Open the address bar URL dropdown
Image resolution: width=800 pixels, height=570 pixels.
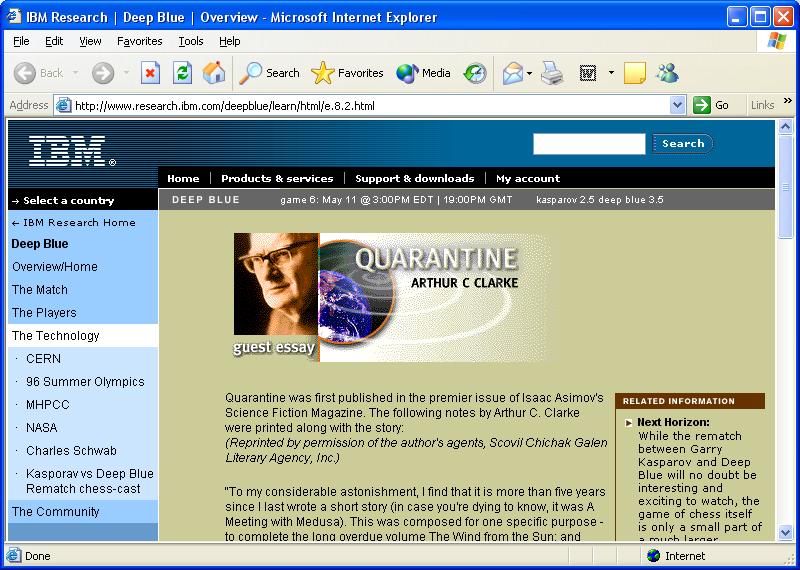[677, 105]
